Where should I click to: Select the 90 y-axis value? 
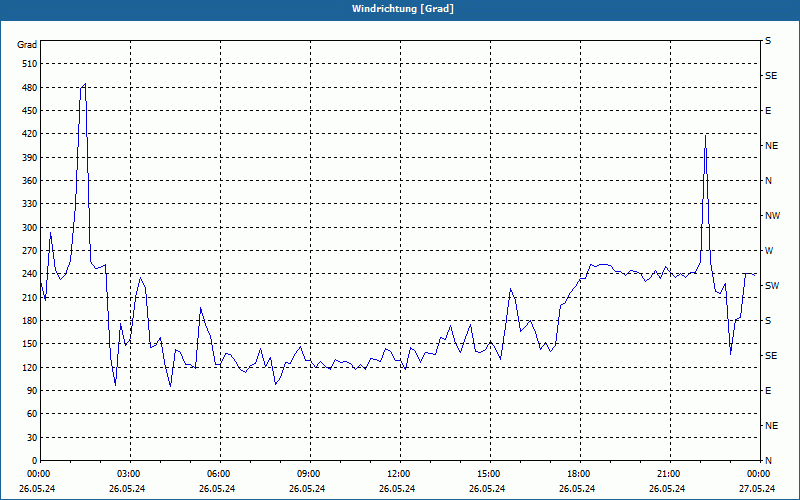click(x=32, y=391)
